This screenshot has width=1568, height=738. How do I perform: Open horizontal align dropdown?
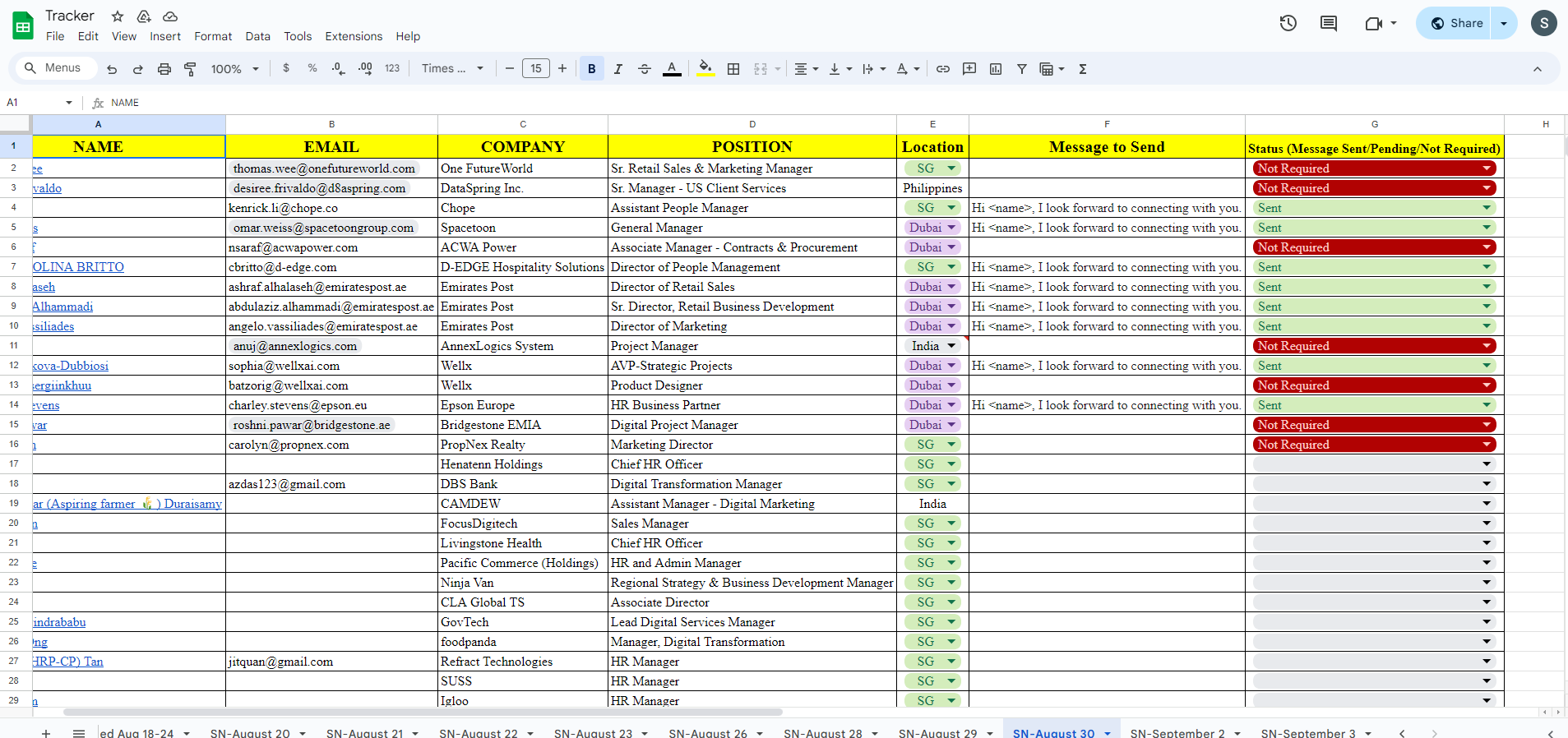[806, 69]
